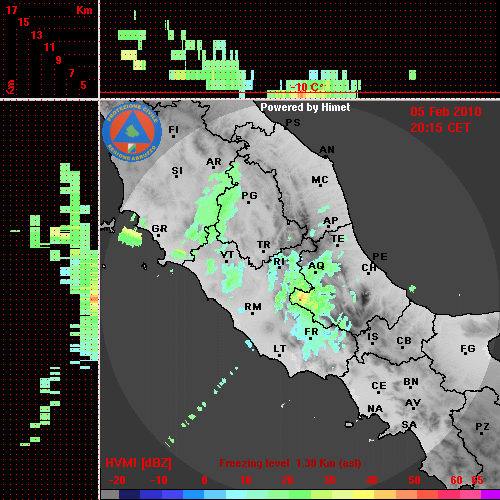The height and width of the screenshot is (500, 500).
Task: Select the "20" value on dBZ scale
Action: coord(288,480)
